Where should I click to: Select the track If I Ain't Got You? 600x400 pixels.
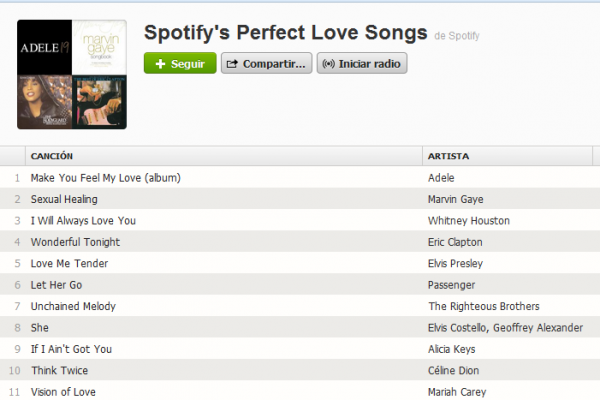[71, 349]
